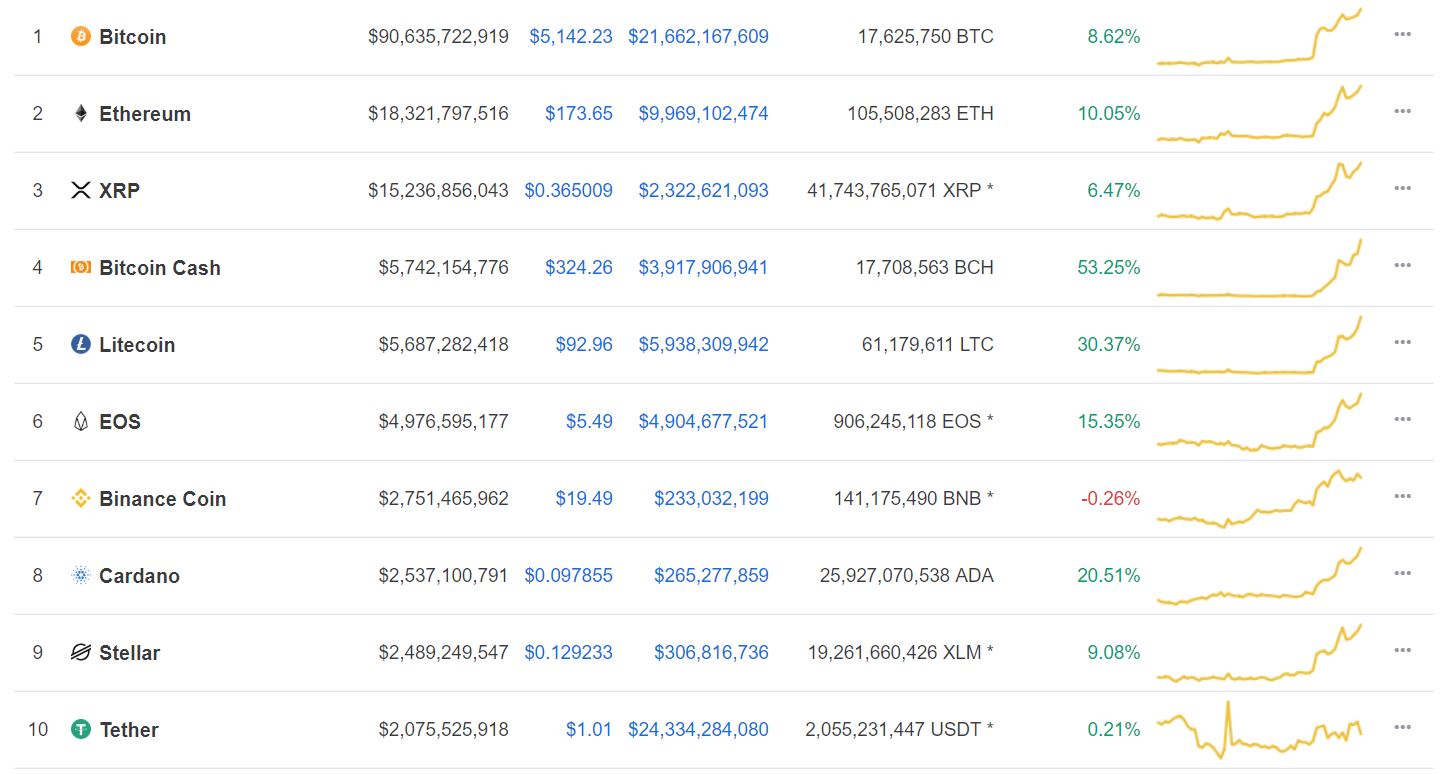Open the Ethereum 7-day price sparkline chart

pyautogui.click(x=1259, y=113)
